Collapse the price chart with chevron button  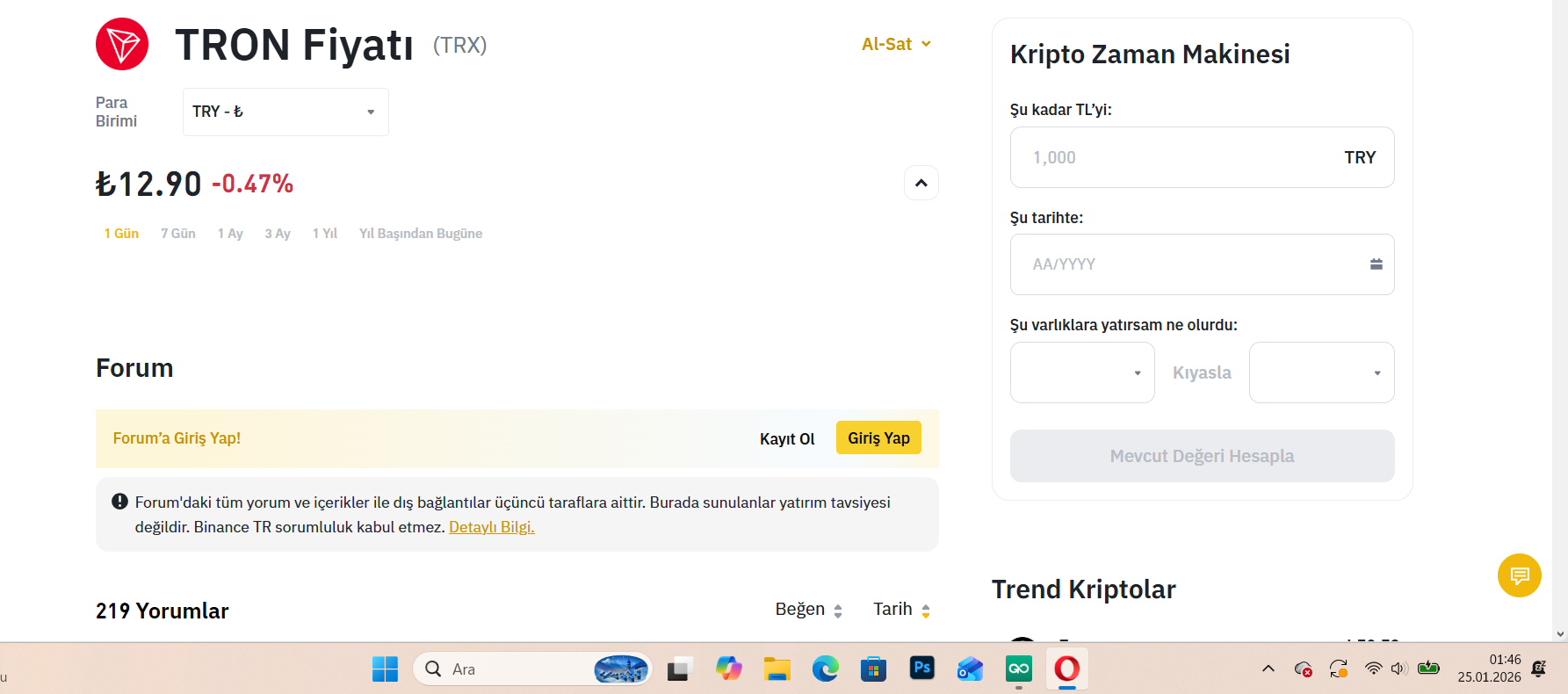(x=921, y=183)
